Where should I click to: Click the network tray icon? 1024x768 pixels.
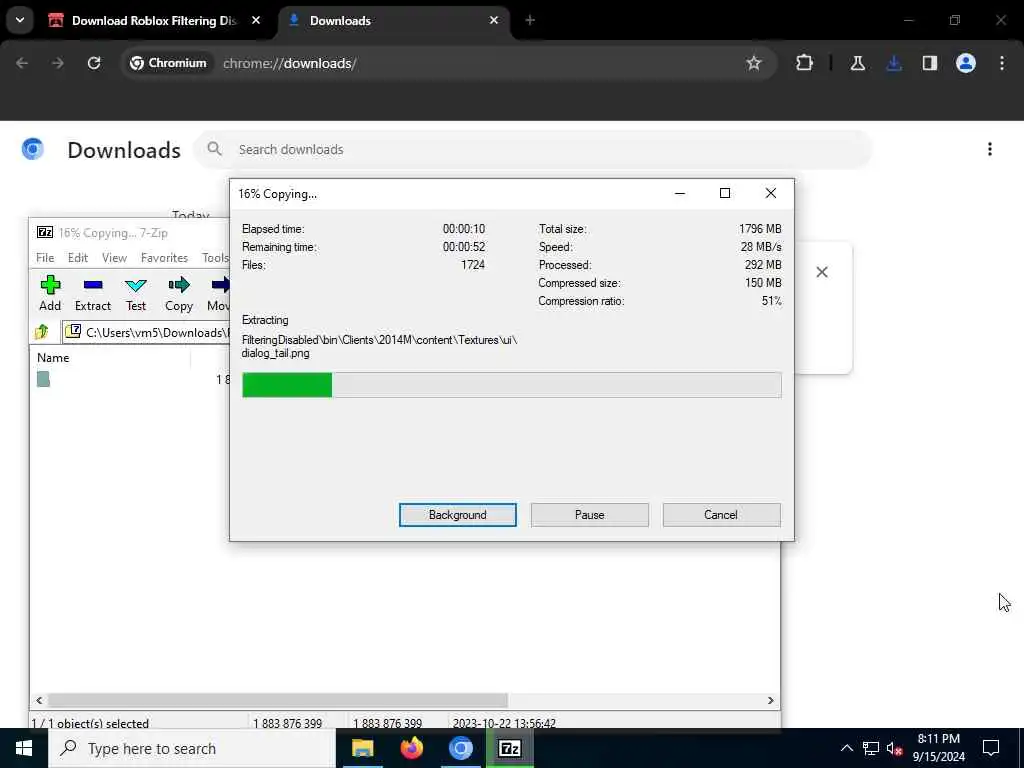pos(871,748)
